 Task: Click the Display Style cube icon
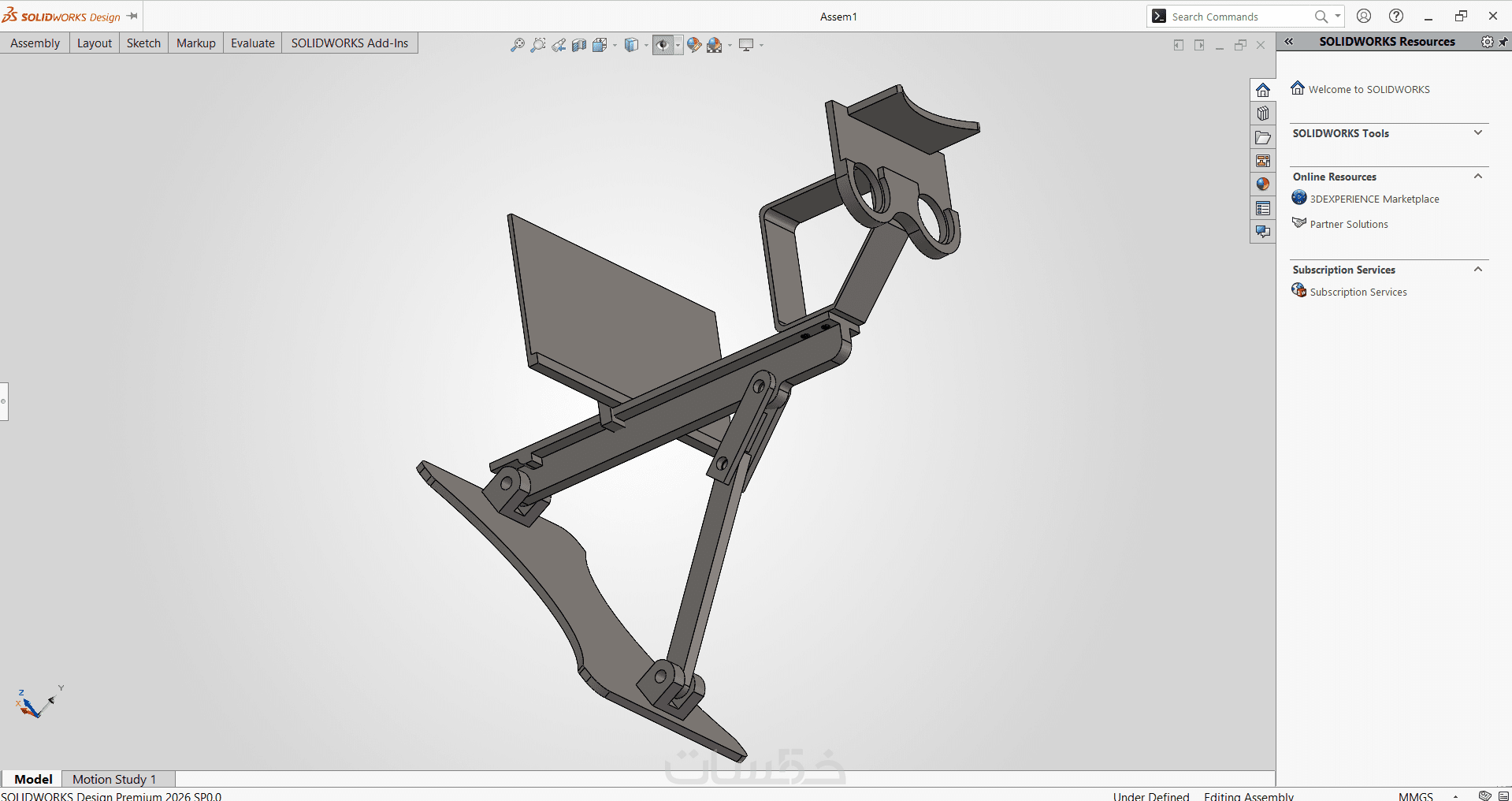tap(631, 45)
